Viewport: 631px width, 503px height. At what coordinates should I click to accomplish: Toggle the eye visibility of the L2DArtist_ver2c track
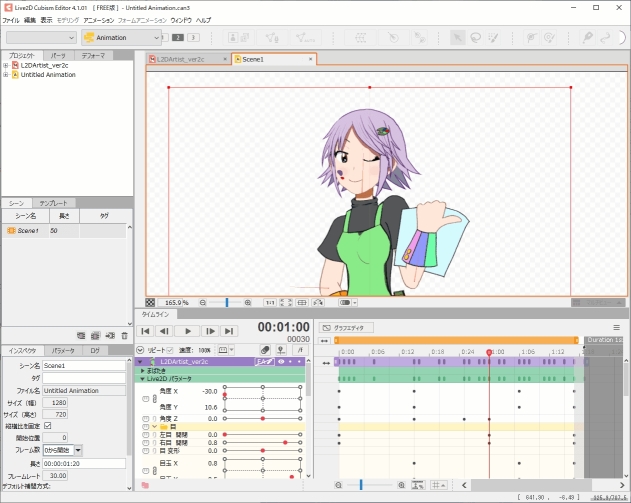281,362
